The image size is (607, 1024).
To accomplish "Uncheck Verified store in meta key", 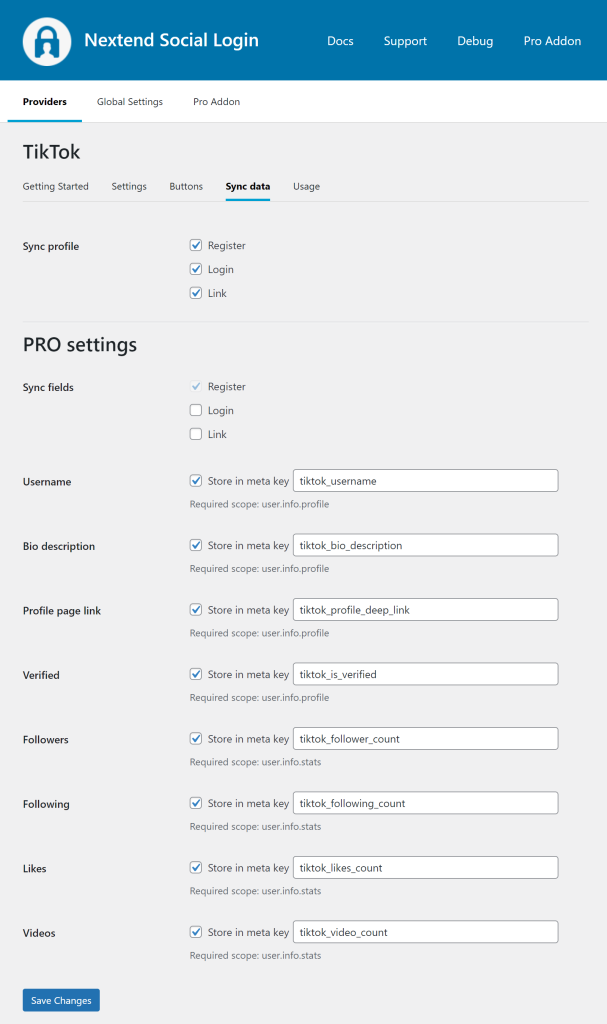I will point(196,674).
